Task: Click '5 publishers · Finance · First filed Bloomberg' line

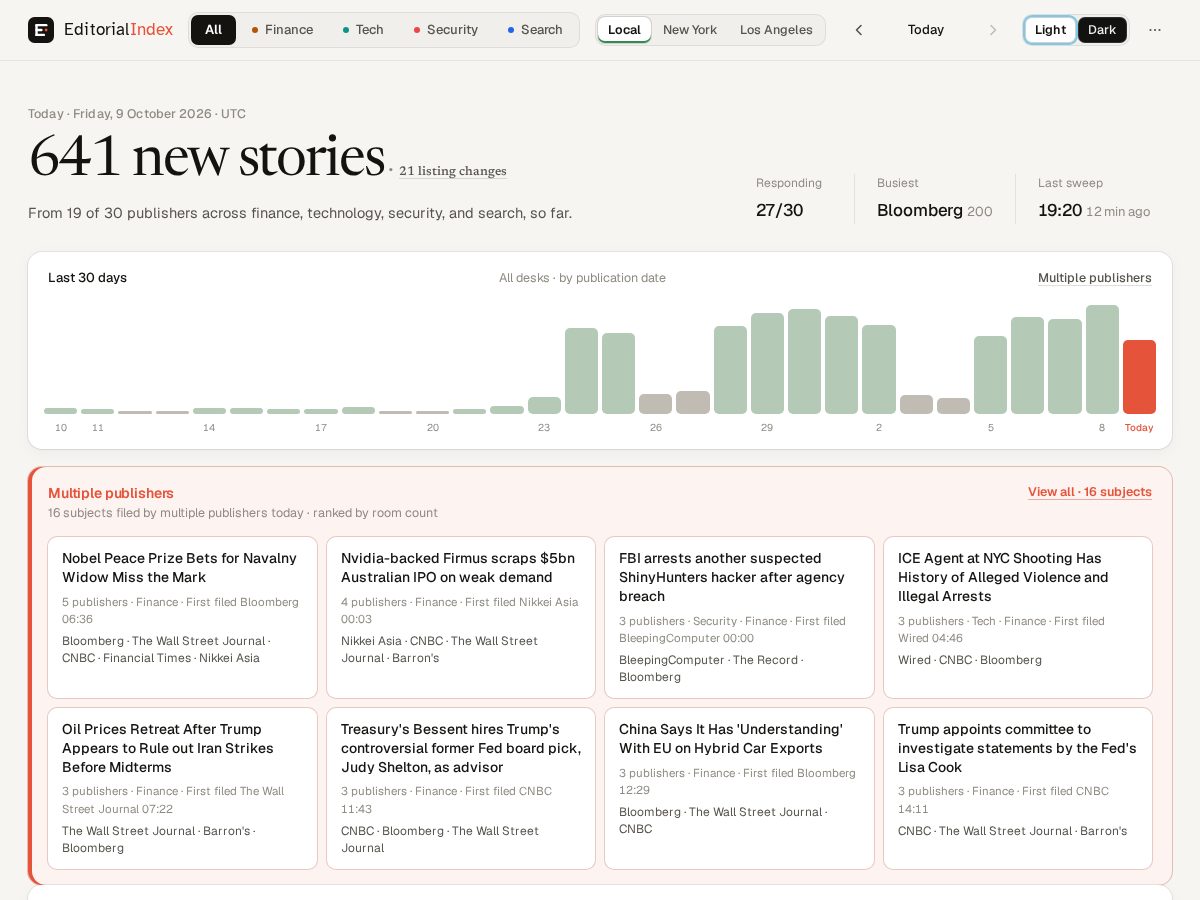Action: [x=181, y=610]
